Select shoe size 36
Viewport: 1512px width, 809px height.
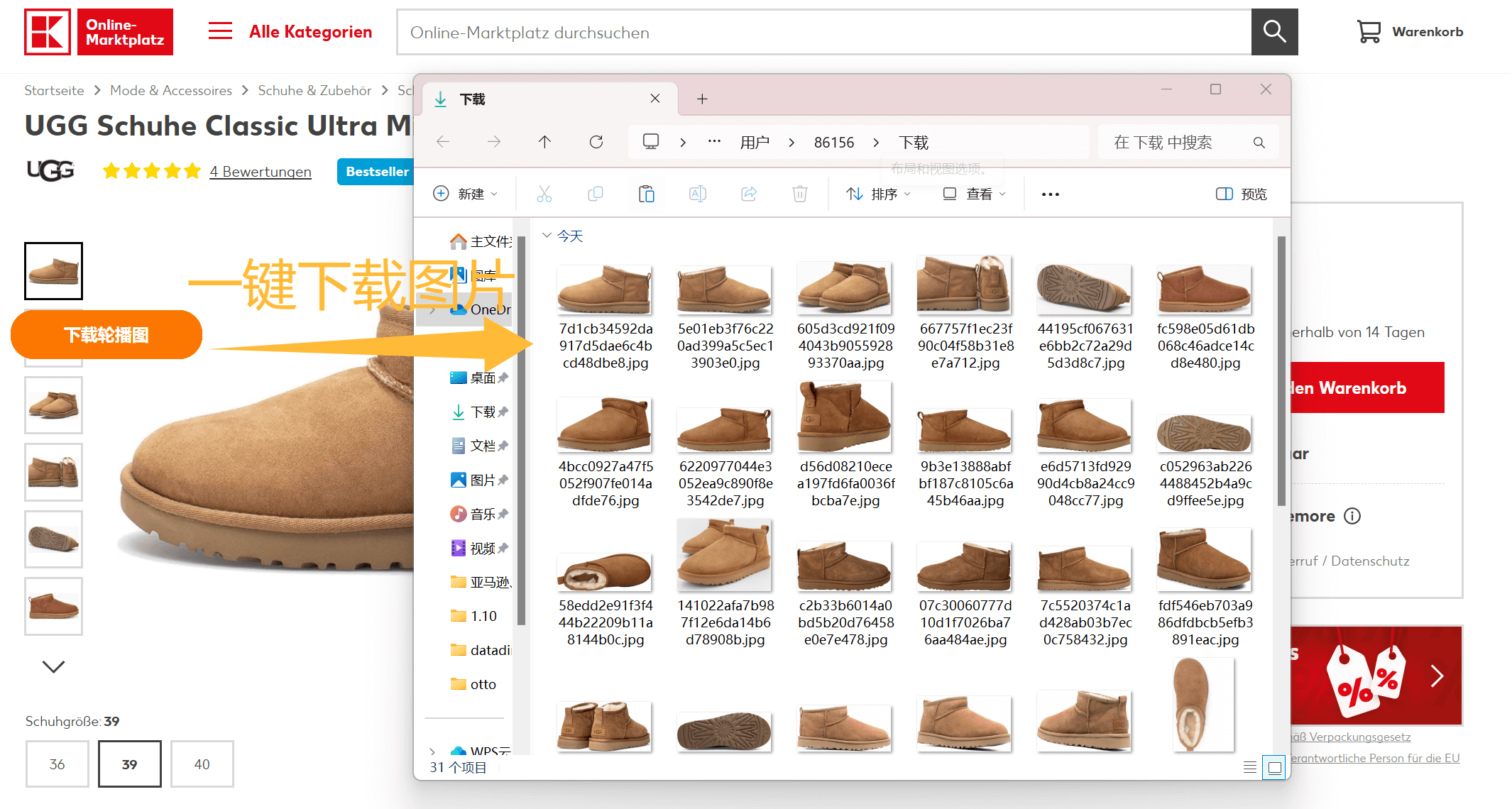pyautogui.click(x=57, y=764)
